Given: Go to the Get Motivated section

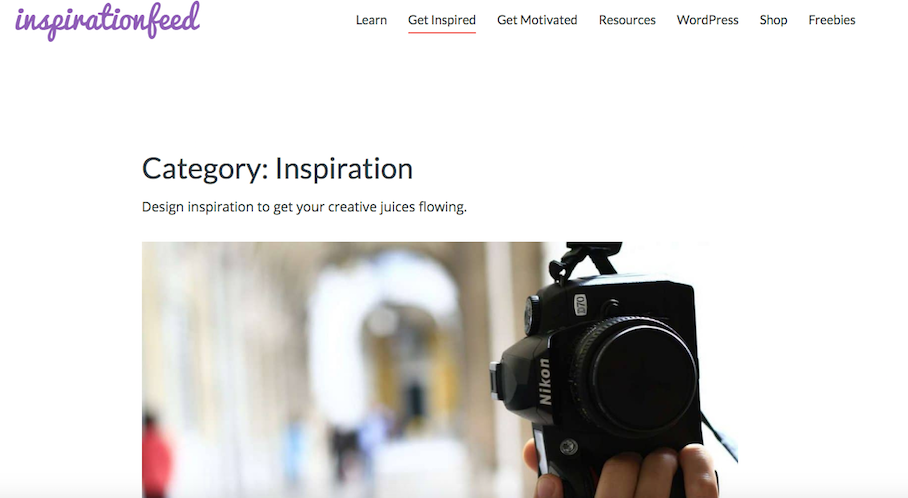Looking at the screenshot, I should (x=537, y=20).
